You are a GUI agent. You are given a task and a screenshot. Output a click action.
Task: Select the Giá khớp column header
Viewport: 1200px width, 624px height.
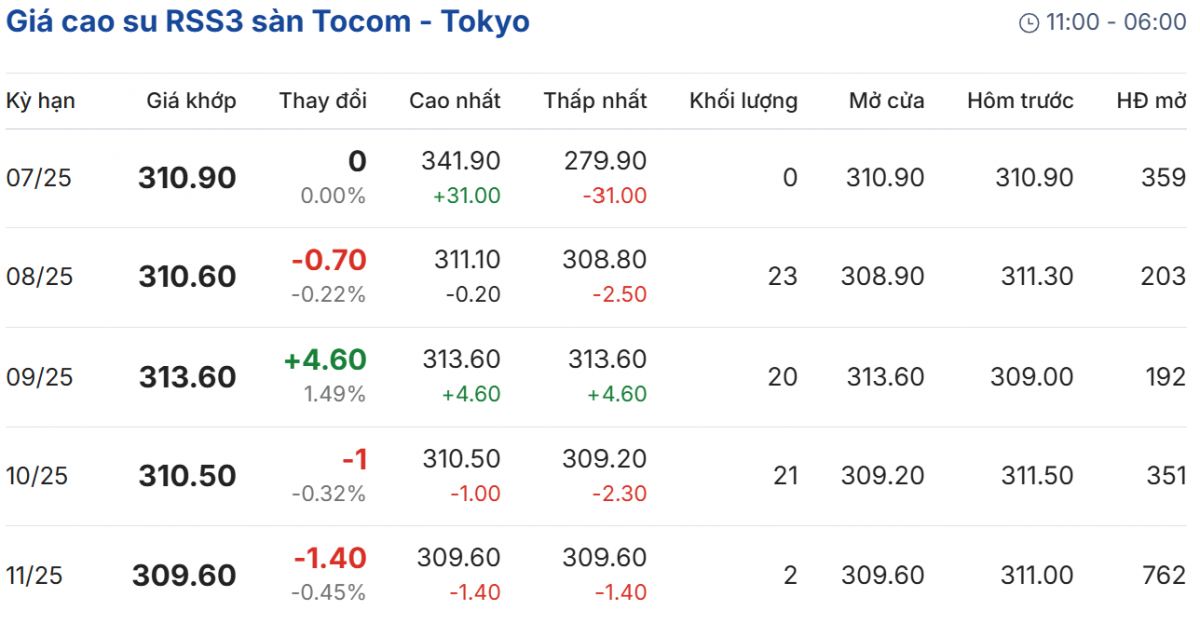191,100
